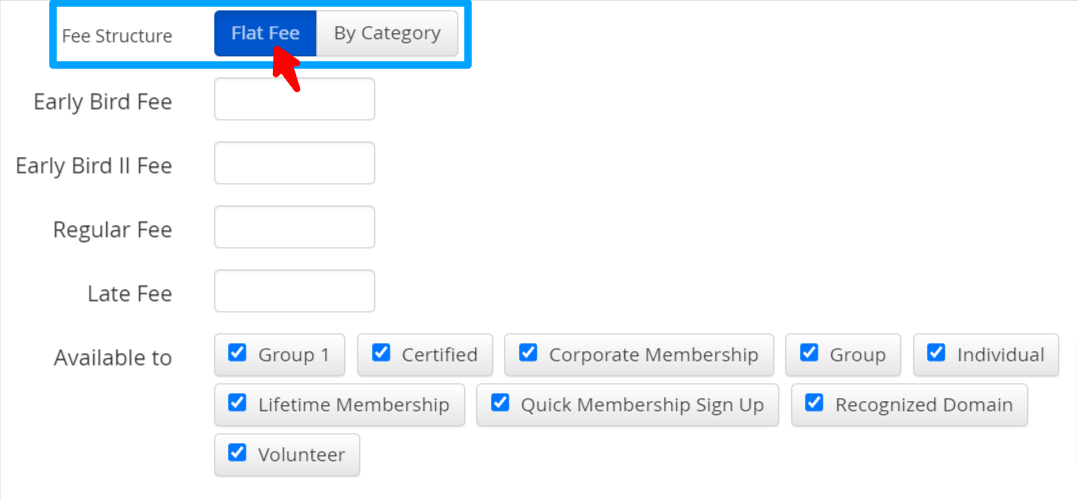Uncheck the Group 1 checkbox
The width and height of the screenshot is (1078, 500).
tap(237, 353)
